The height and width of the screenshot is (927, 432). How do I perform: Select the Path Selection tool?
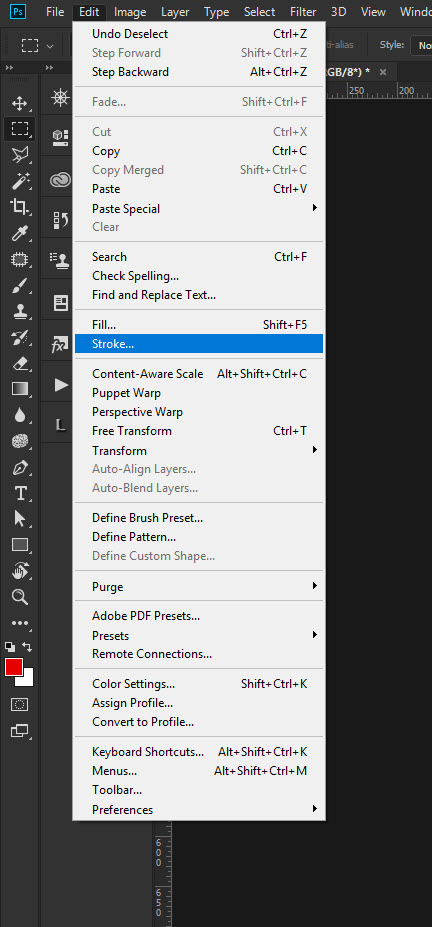(x=20, y=519)
